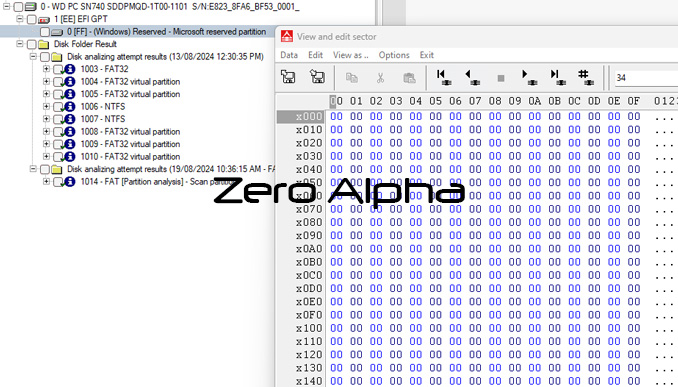
Task: Click the red EFI GPT partition icon
Action: click(44, 19)
